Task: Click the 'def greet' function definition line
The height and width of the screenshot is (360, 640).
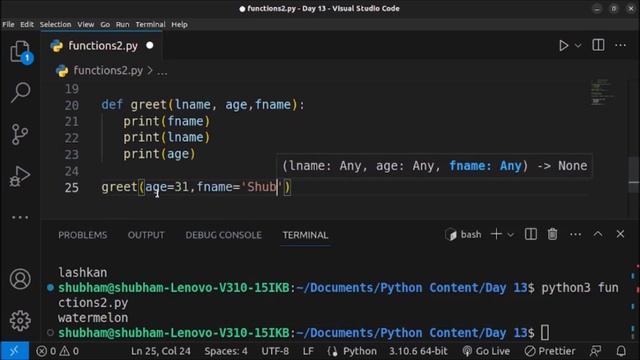Action: click(203, 105)
